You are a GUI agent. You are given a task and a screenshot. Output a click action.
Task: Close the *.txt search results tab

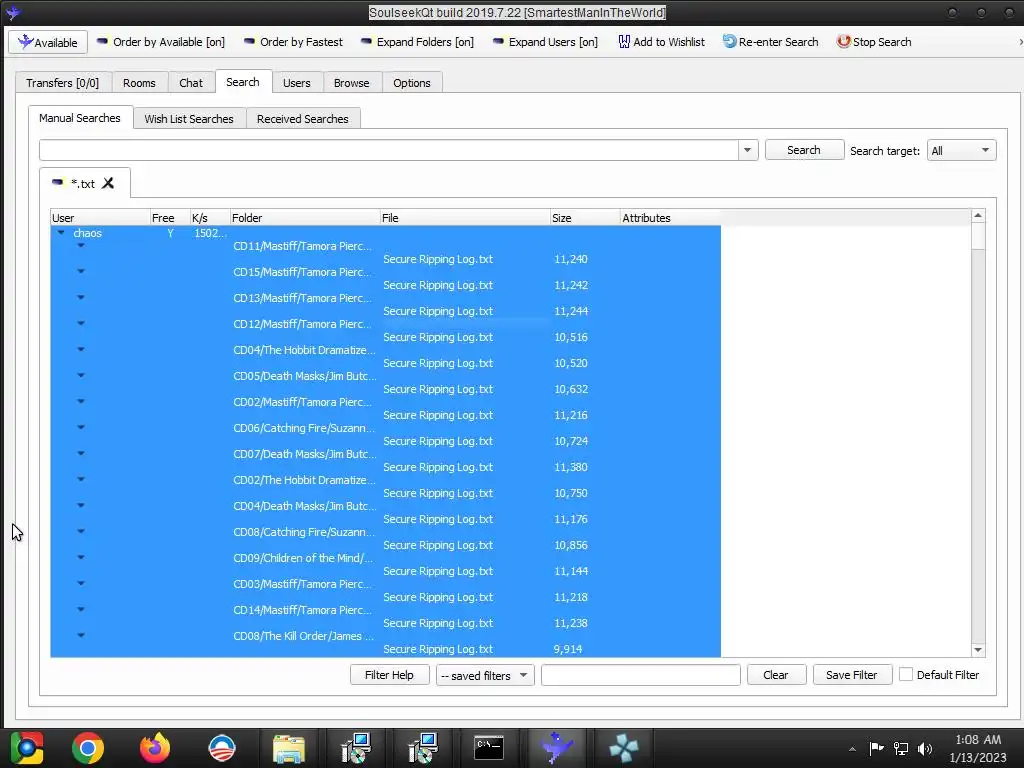coord(108,183)
